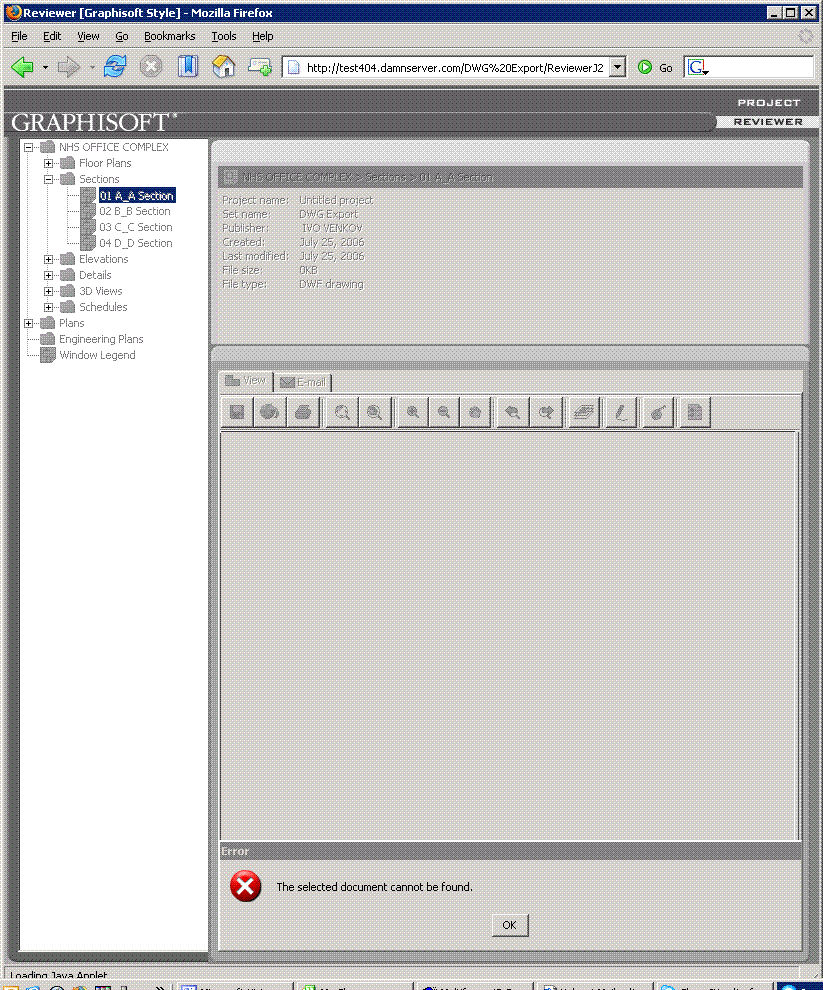Select the Schedules folder label
This screenshot has height=990, width=823.
tap(103, 307)
